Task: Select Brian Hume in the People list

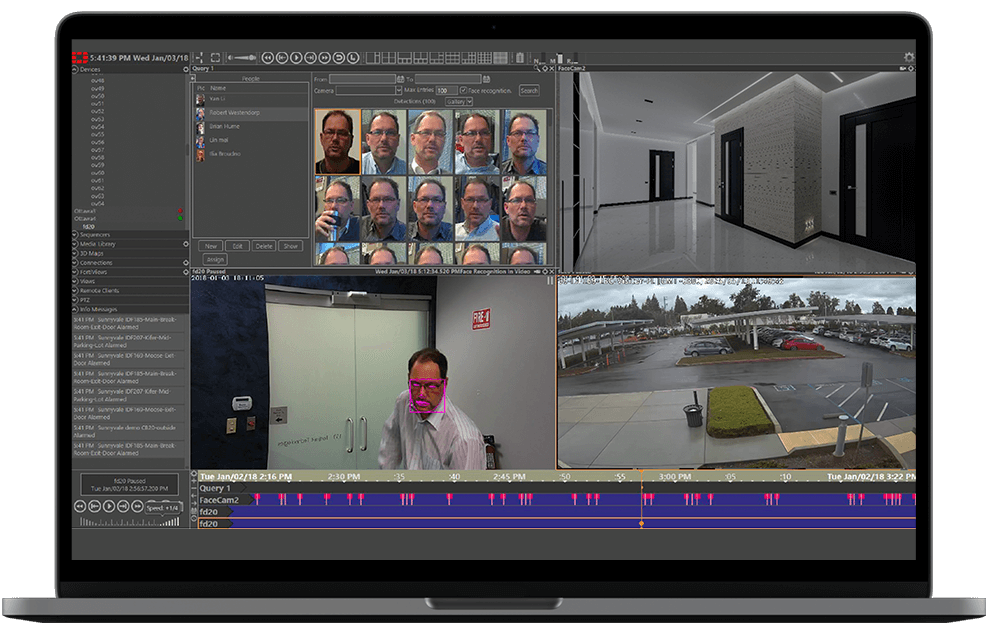Action: pos(224,126)
